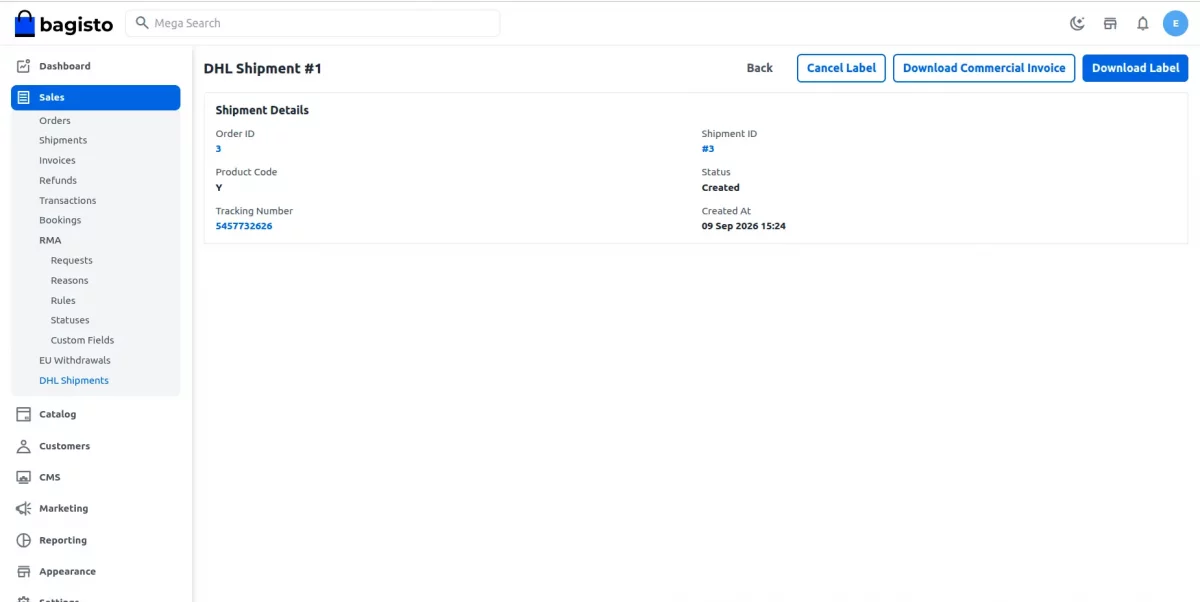Click the Customers sidebar icon

coord(24,446)
